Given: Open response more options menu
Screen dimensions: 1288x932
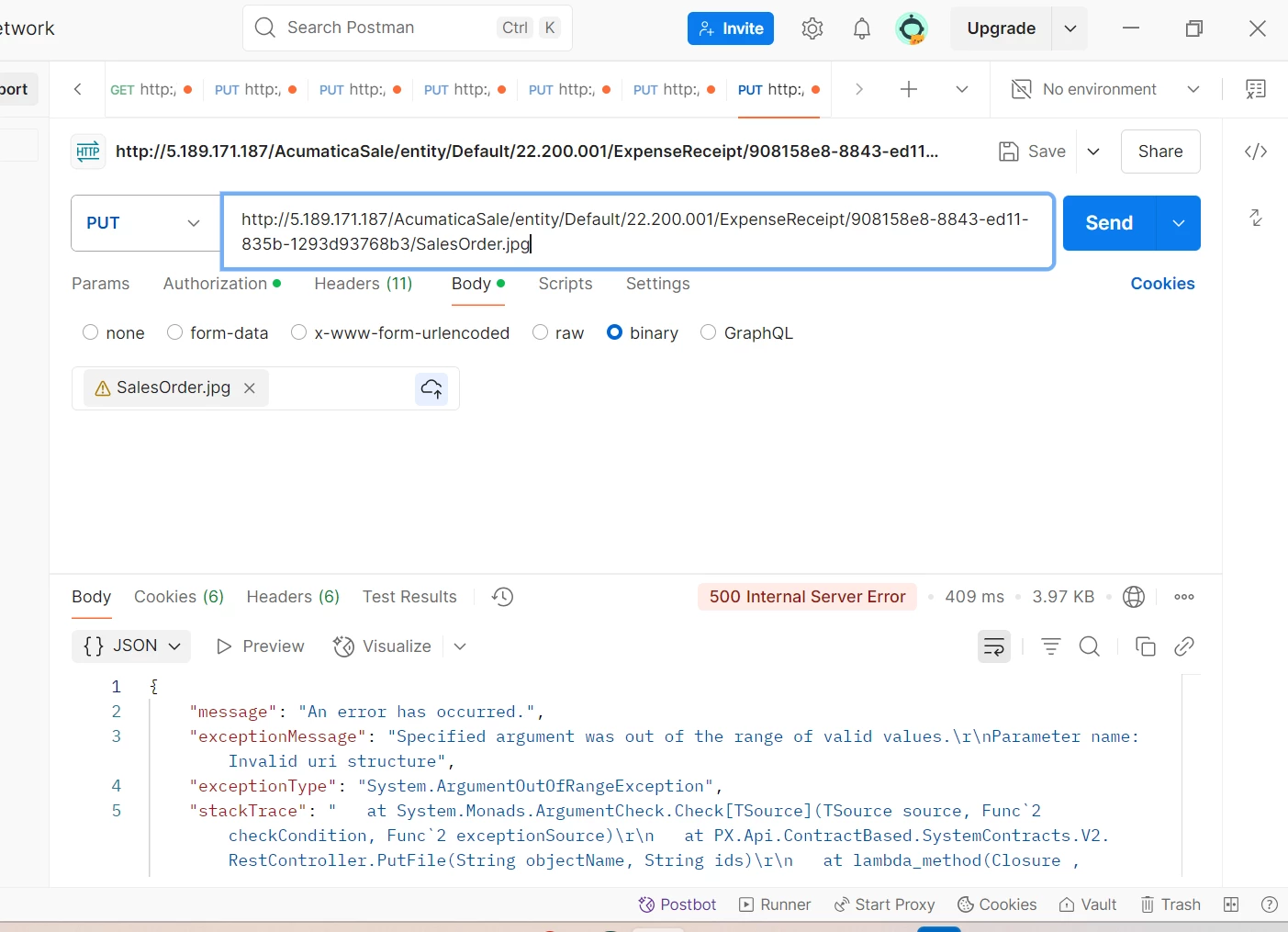Looking at the screenshot, I should pos(1184,597).
